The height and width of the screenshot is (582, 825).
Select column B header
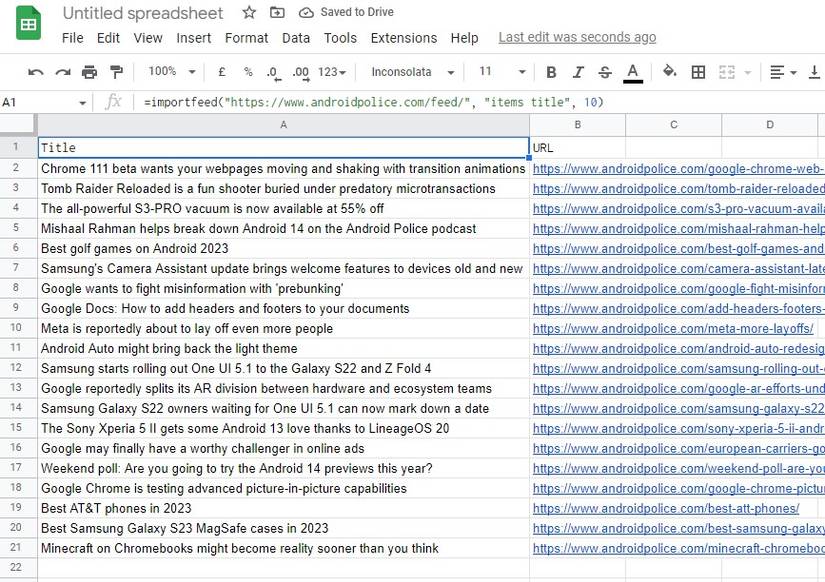pos(577,125)
